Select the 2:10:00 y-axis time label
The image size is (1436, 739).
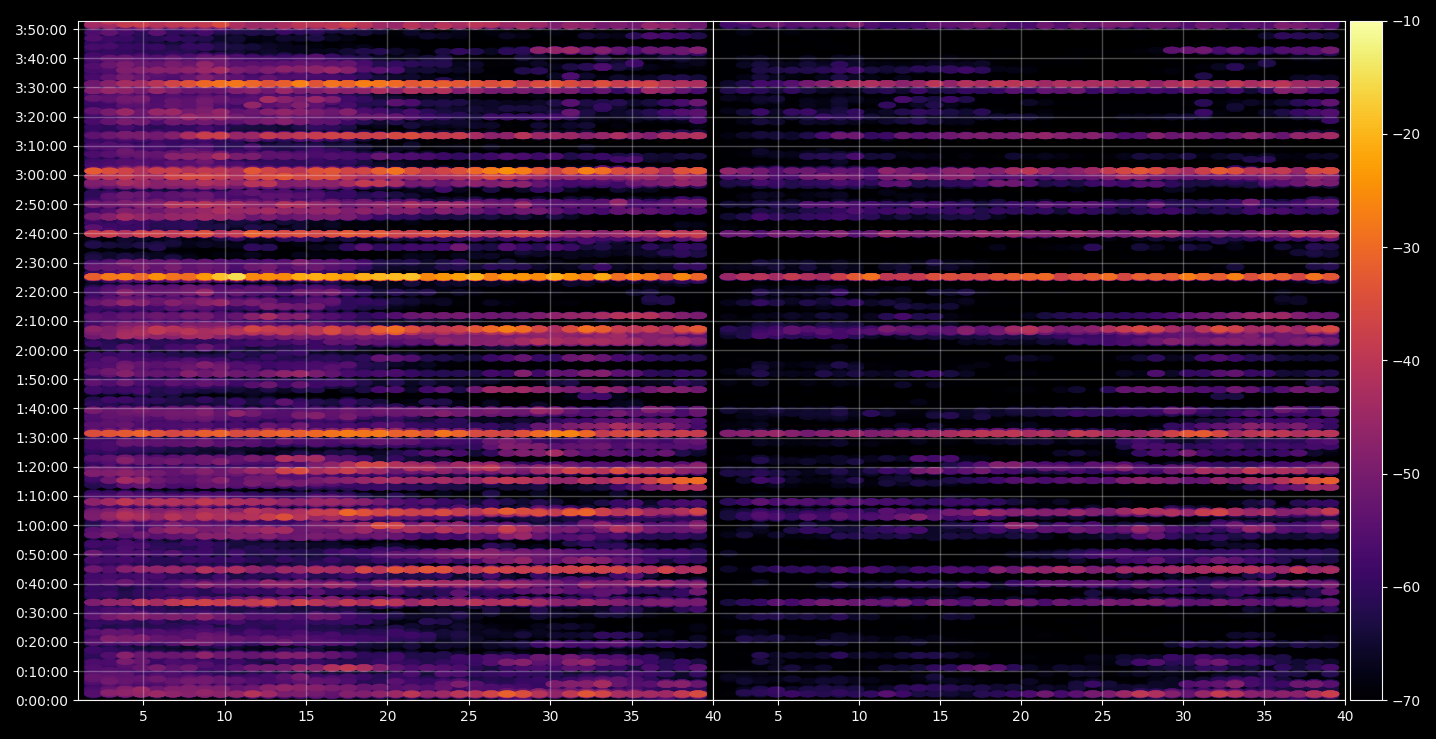(x=42, y=321)
